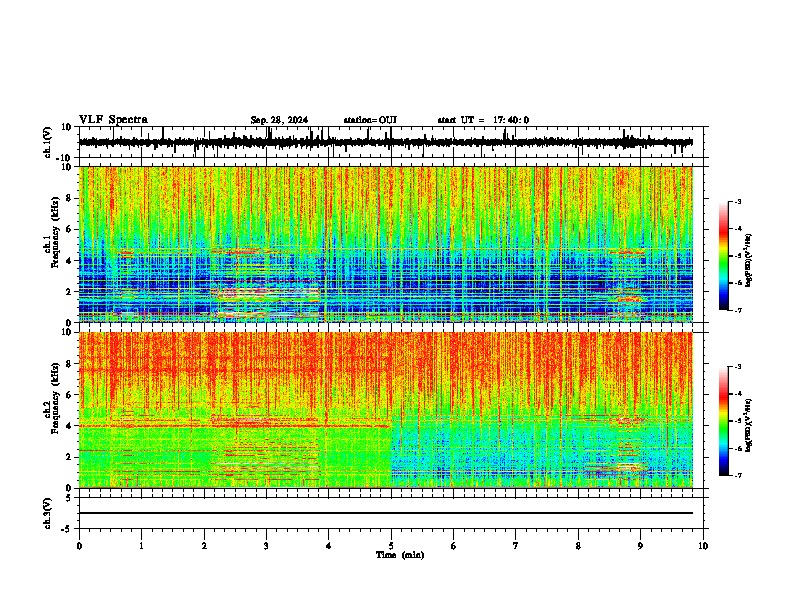Click the "Time (min)" axis label
Image resolution: width=792 pixels, height=612 pixels.
400,555
